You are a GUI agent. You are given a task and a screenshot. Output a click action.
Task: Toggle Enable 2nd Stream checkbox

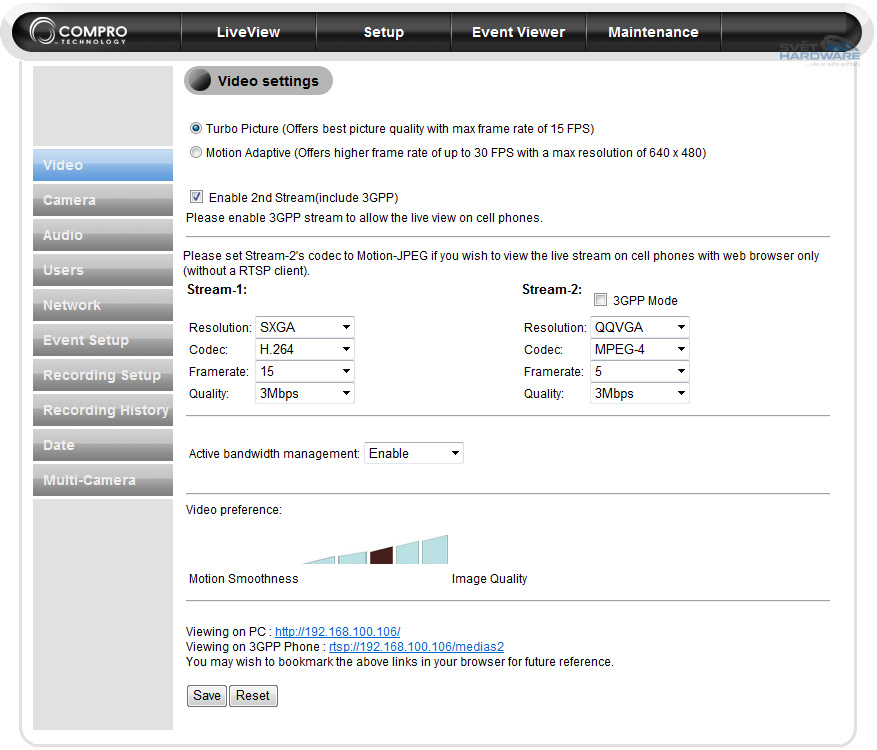(197, 197)
